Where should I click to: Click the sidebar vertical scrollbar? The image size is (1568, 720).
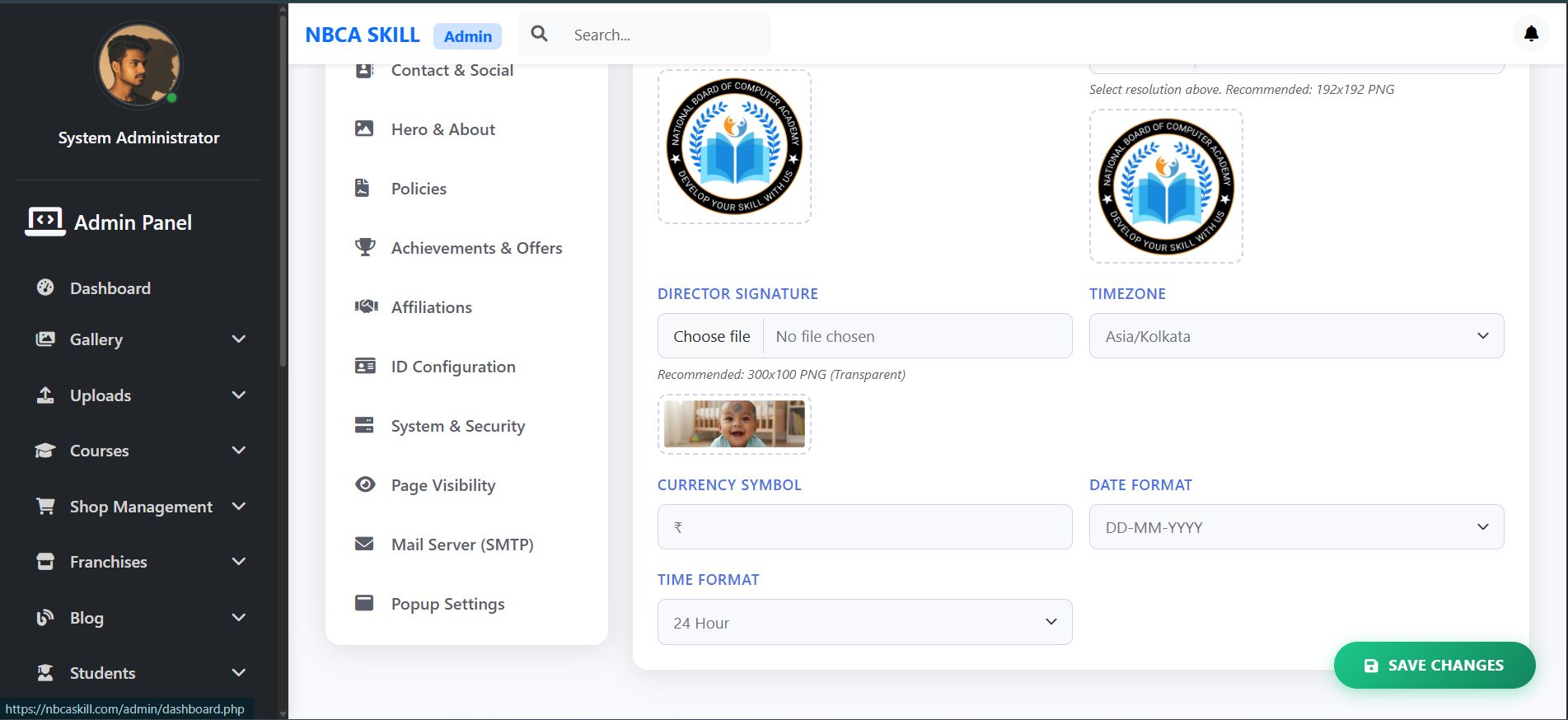click(x=283, y=189)
